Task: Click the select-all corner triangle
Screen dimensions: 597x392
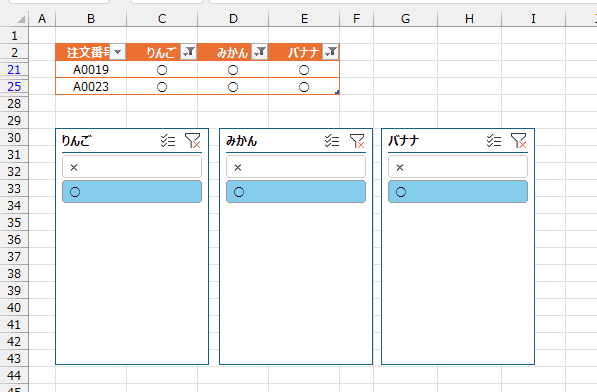Action: pyautogui.click(x=21, y=19)
